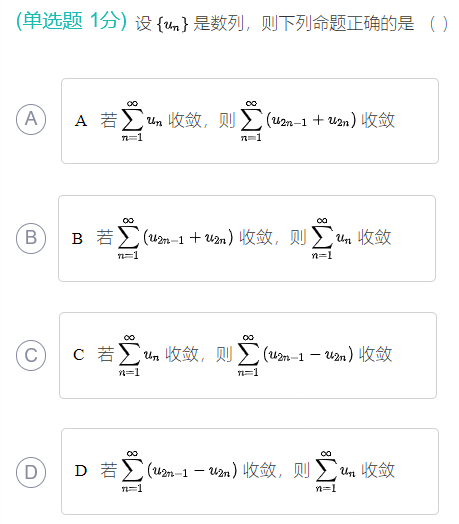Screen dimensions: 459x524
Task: Click the Σu_n sum at the start of option A
Action: 142,121
